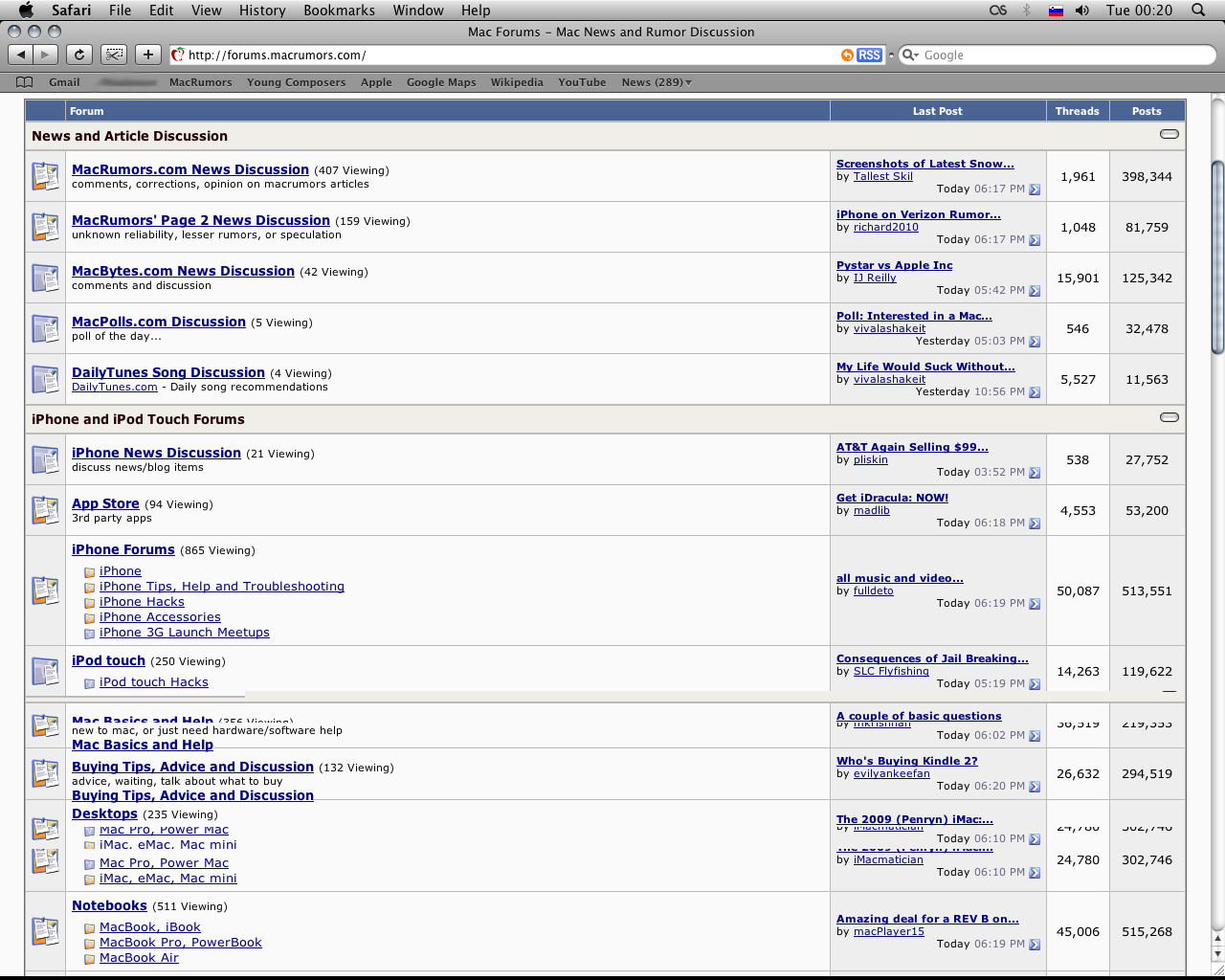Click the Threads column header
The width and height of the screenshot is (1225, 980).
click(x=1078, y=111)
